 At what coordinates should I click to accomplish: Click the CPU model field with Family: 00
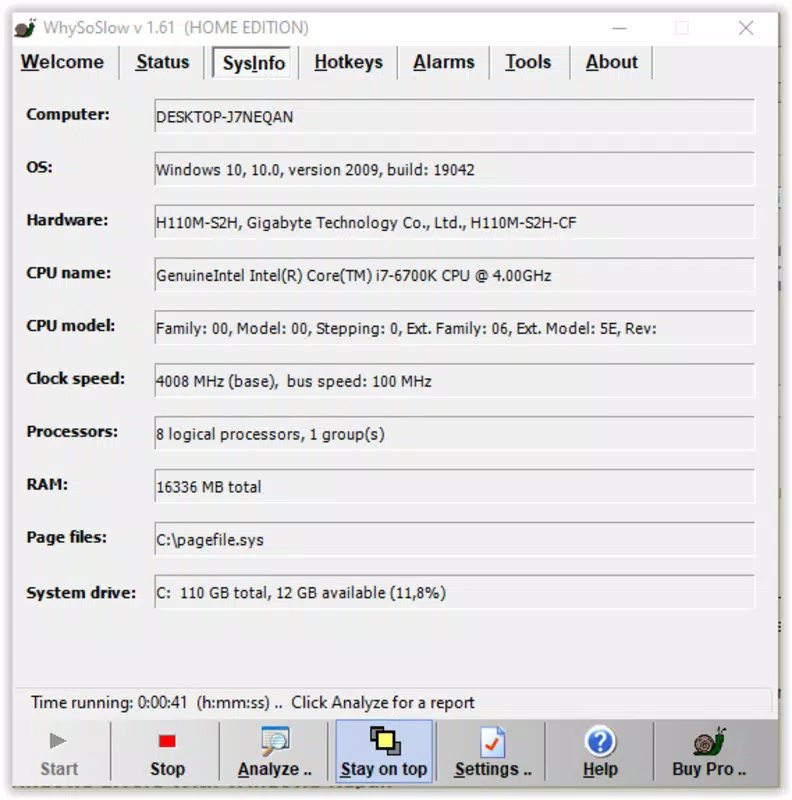(x=454, y=328)
